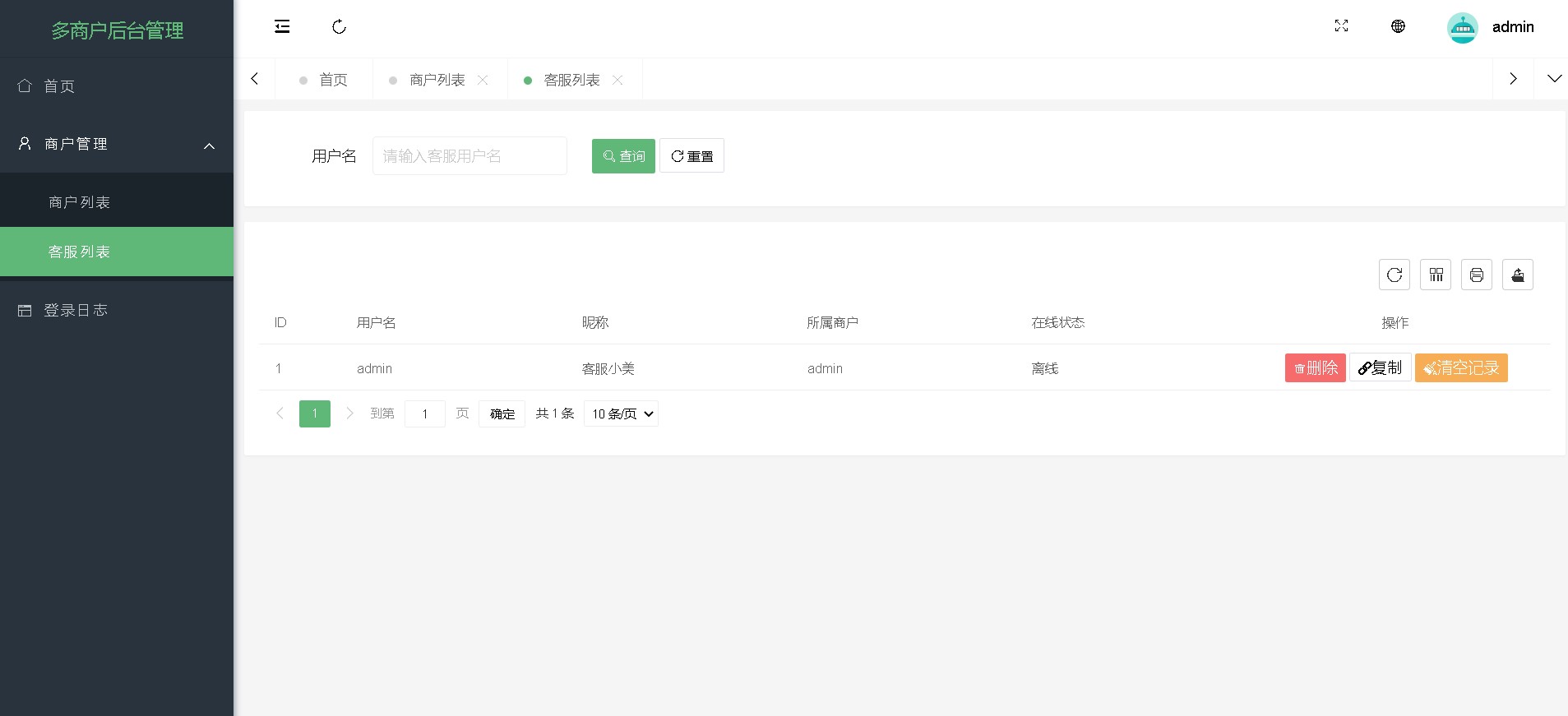The height and width of the screenshot is (716, 1568).
Task: Click the admin username cell in the table
Action: [x=374, y=368]
